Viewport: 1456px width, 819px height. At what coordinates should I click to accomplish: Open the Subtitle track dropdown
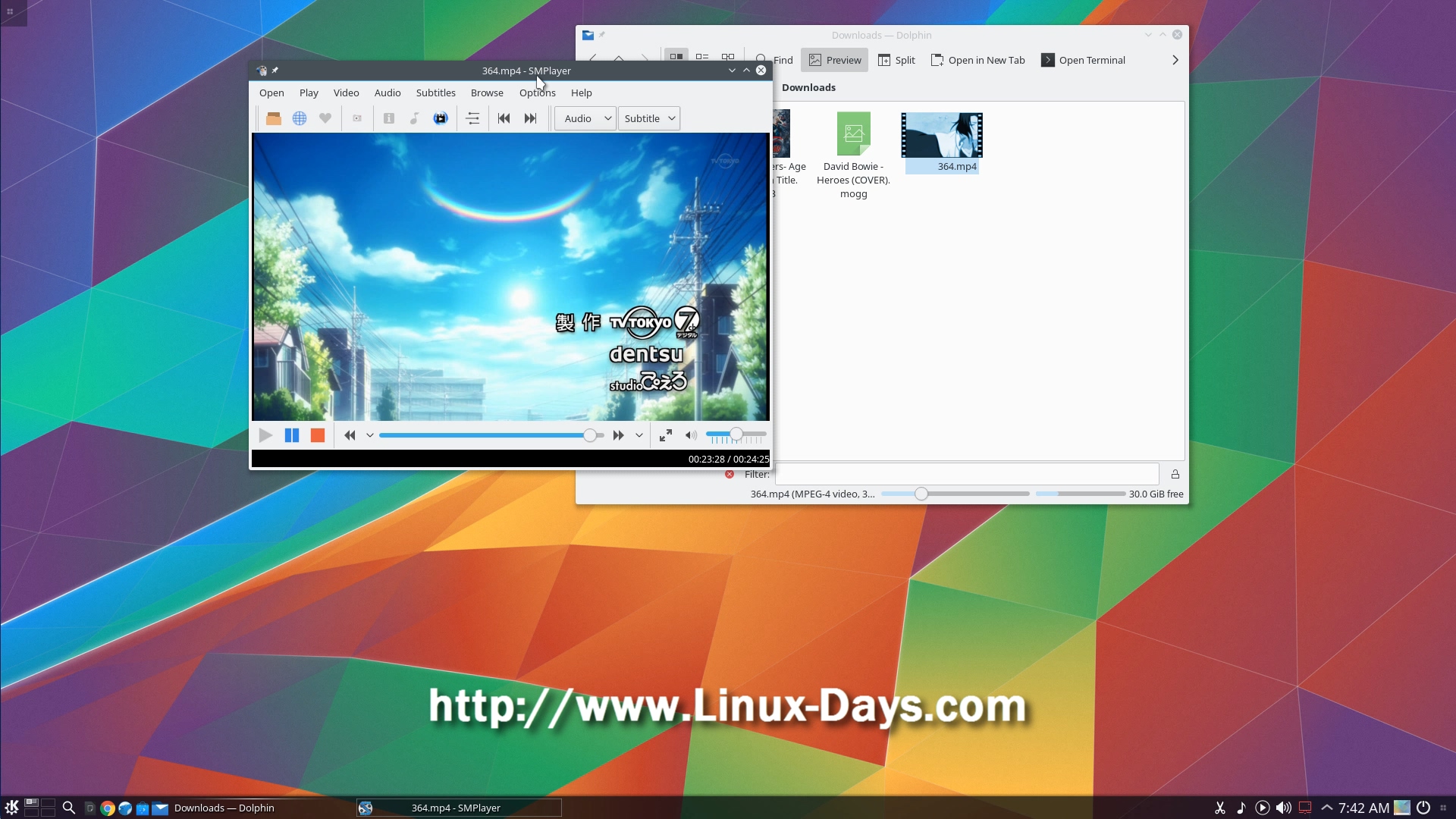(649, 118)
